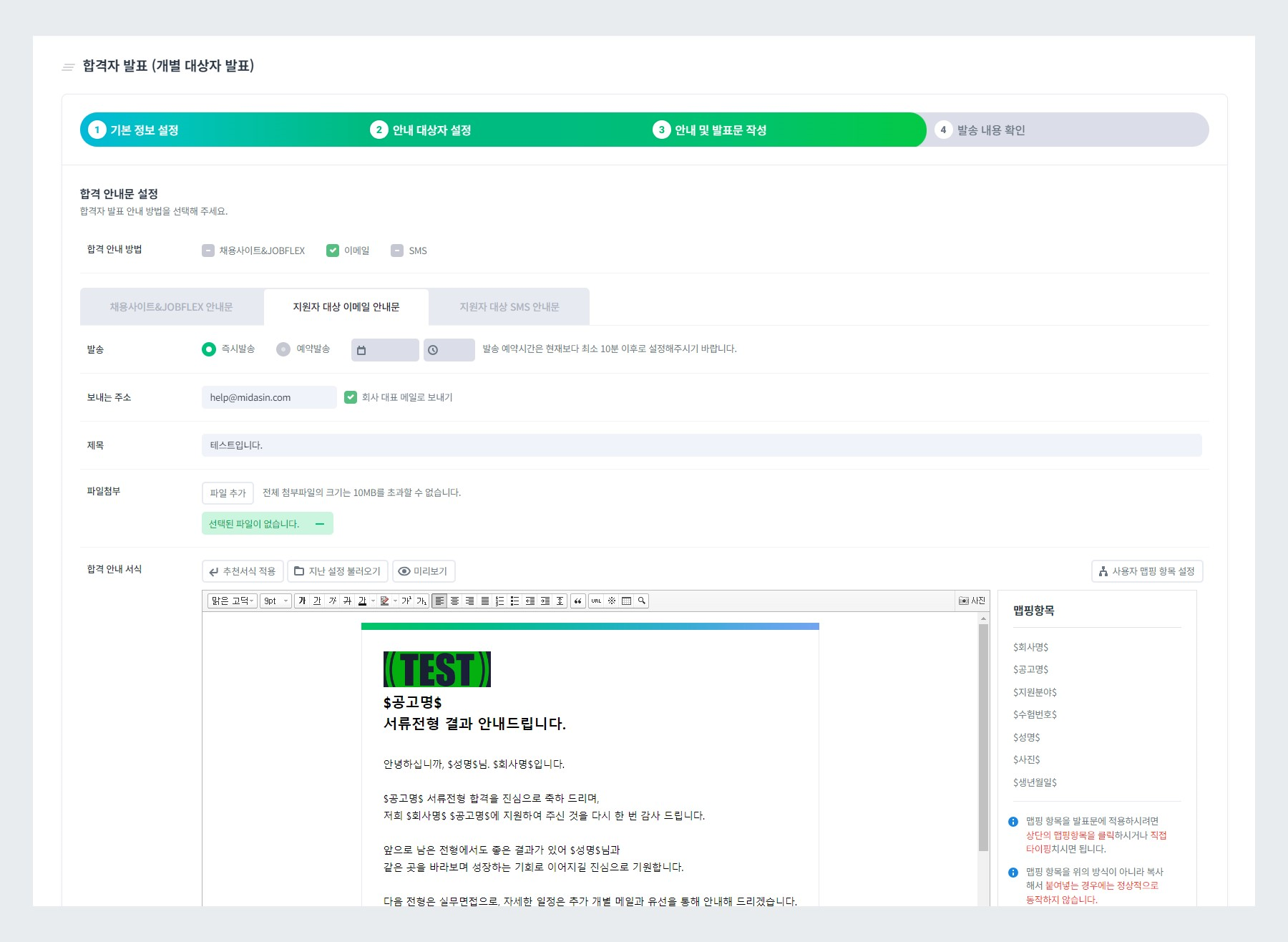
Task: Open the editor search with the magnifier icon
Action: 640,601
